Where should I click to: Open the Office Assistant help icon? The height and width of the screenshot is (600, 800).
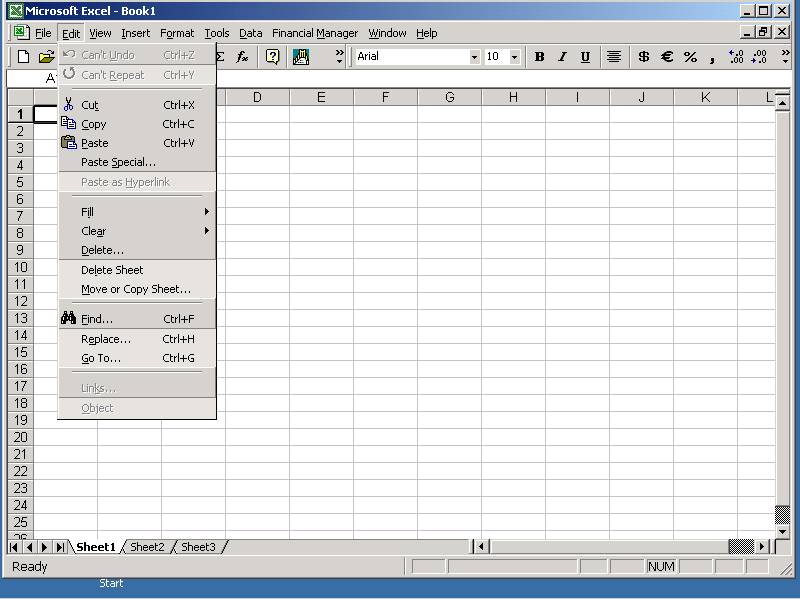click(x=272, y=57)
